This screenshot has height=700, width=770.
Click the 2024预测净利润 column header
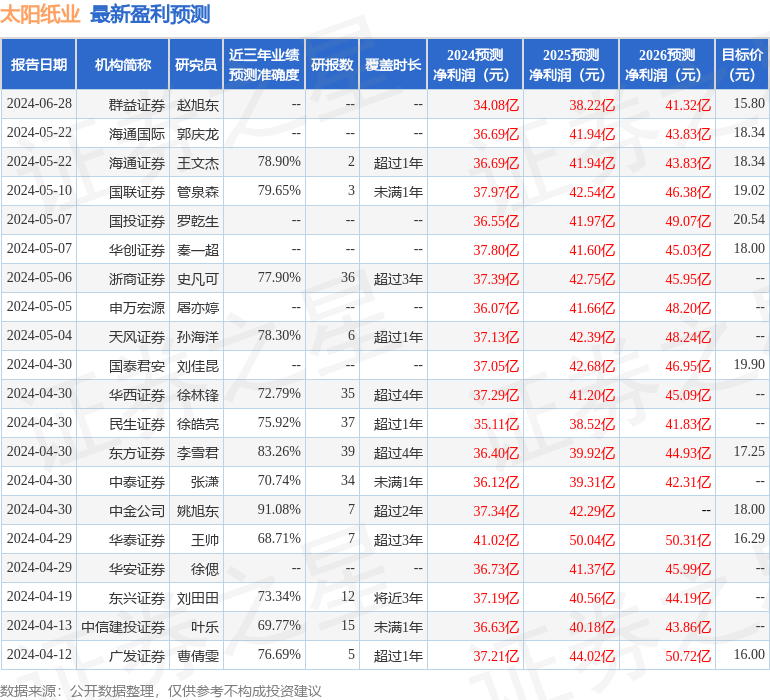tap(475, 65)
